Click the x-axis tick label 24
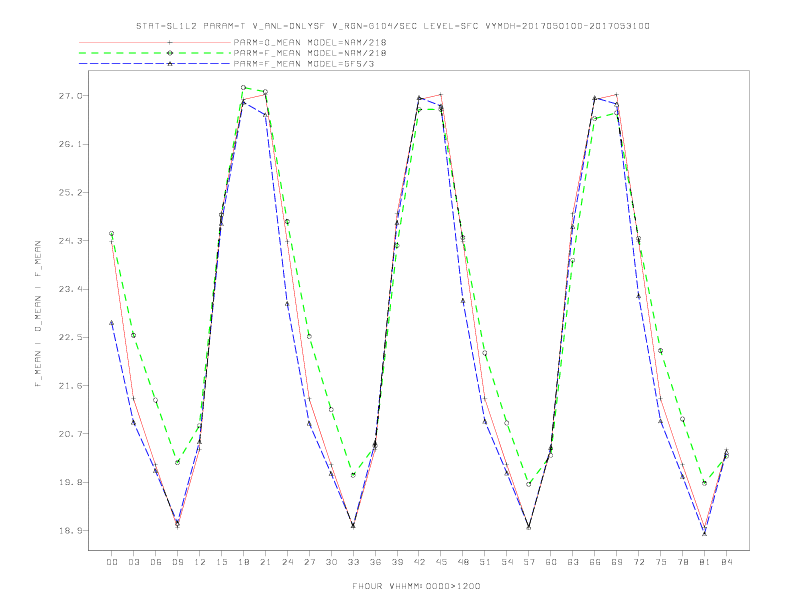 click(x=287, y=562)
